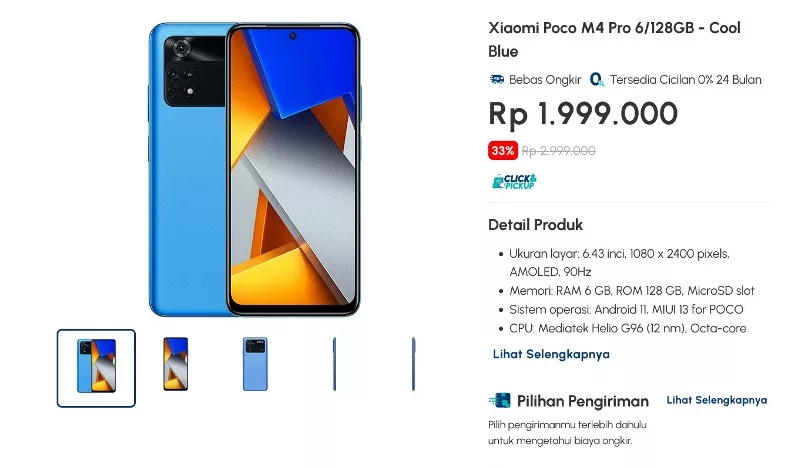Click the red 33% discount badge
Image resolution: width=800 pixels, height=468 pixels.
(503, 151)
